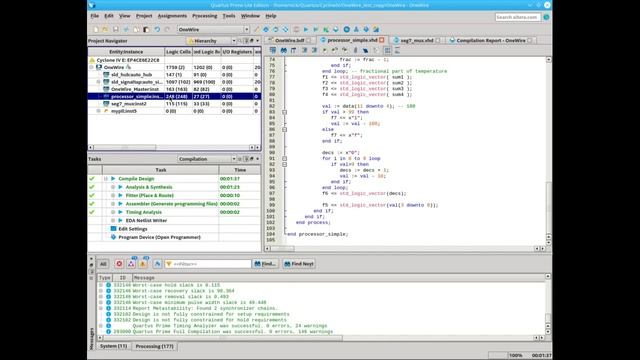Switch to the OneWire.bdf tab
This screenshot has width=640, height=360.
(289, 40)
